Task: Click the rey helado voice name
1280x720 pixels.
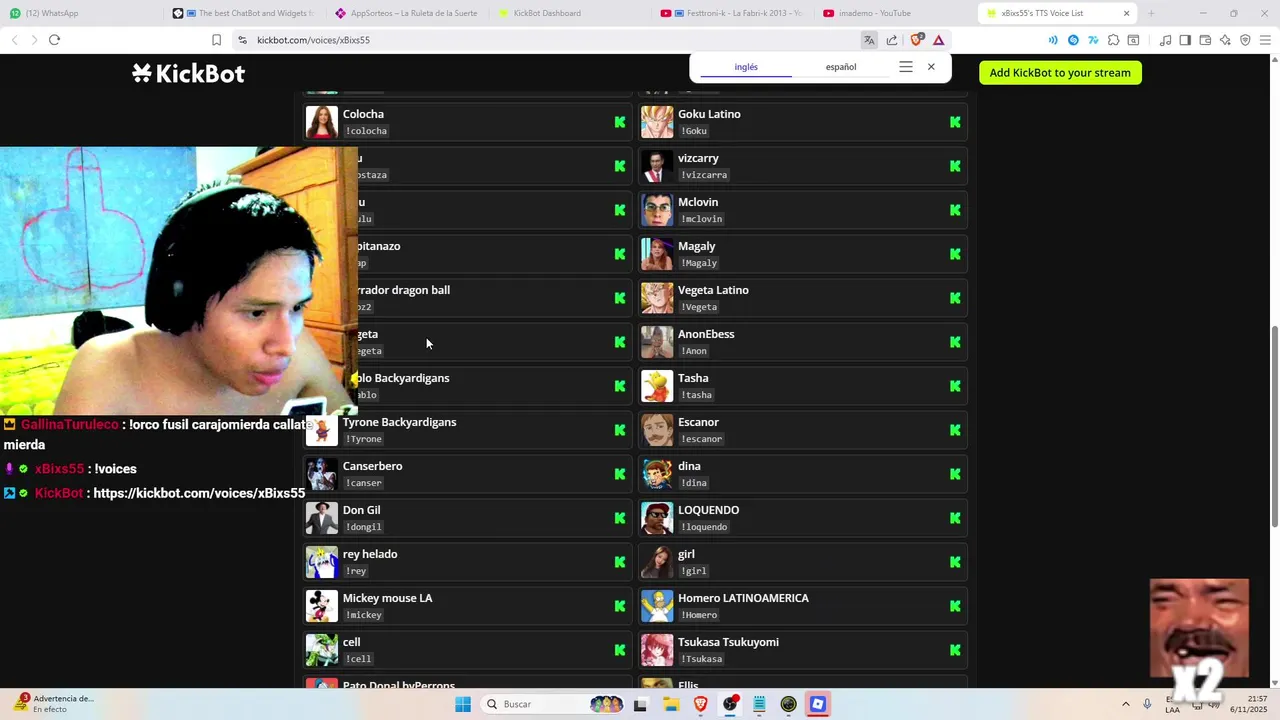Action: pyautogui.click(x=370, y=554)
